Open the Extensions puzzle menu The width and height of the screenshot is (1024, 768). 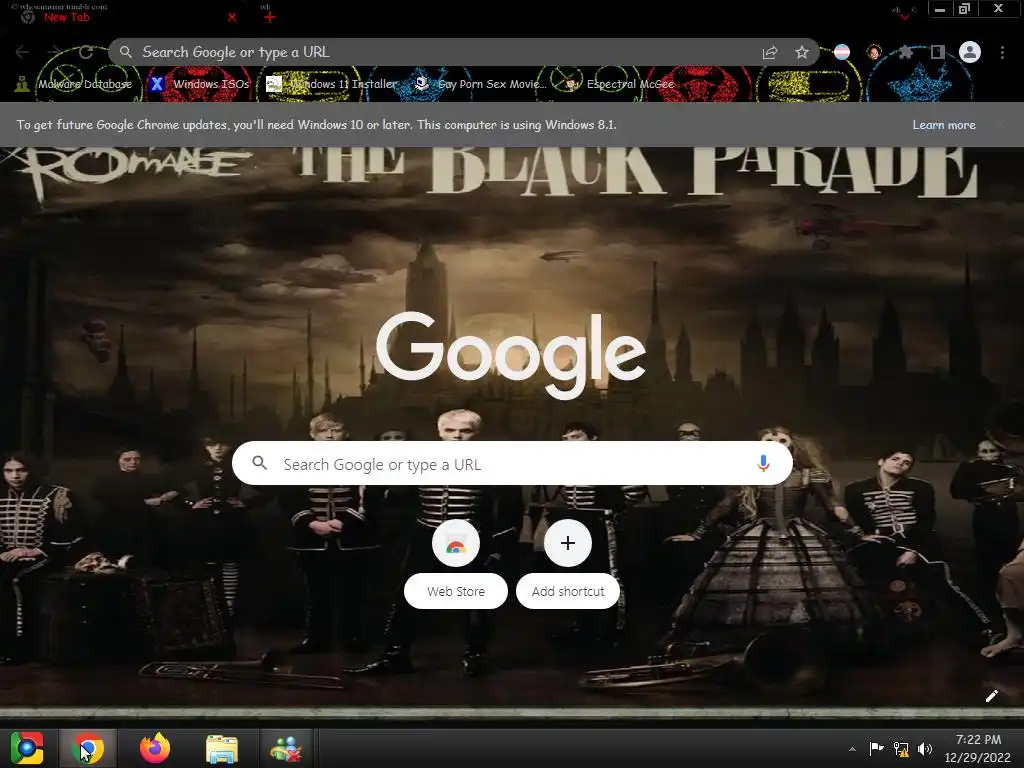pos(905,52)
